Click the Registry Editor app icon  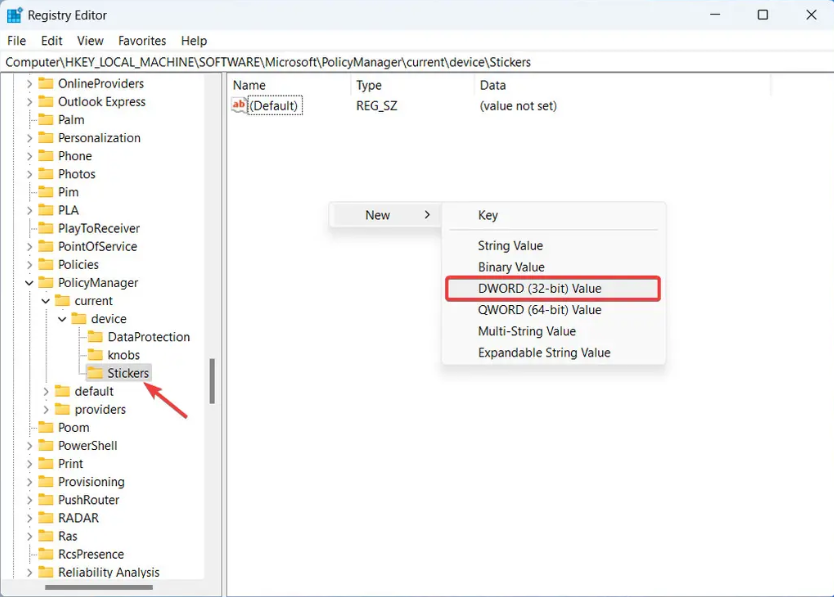click(x=14, y=15)
